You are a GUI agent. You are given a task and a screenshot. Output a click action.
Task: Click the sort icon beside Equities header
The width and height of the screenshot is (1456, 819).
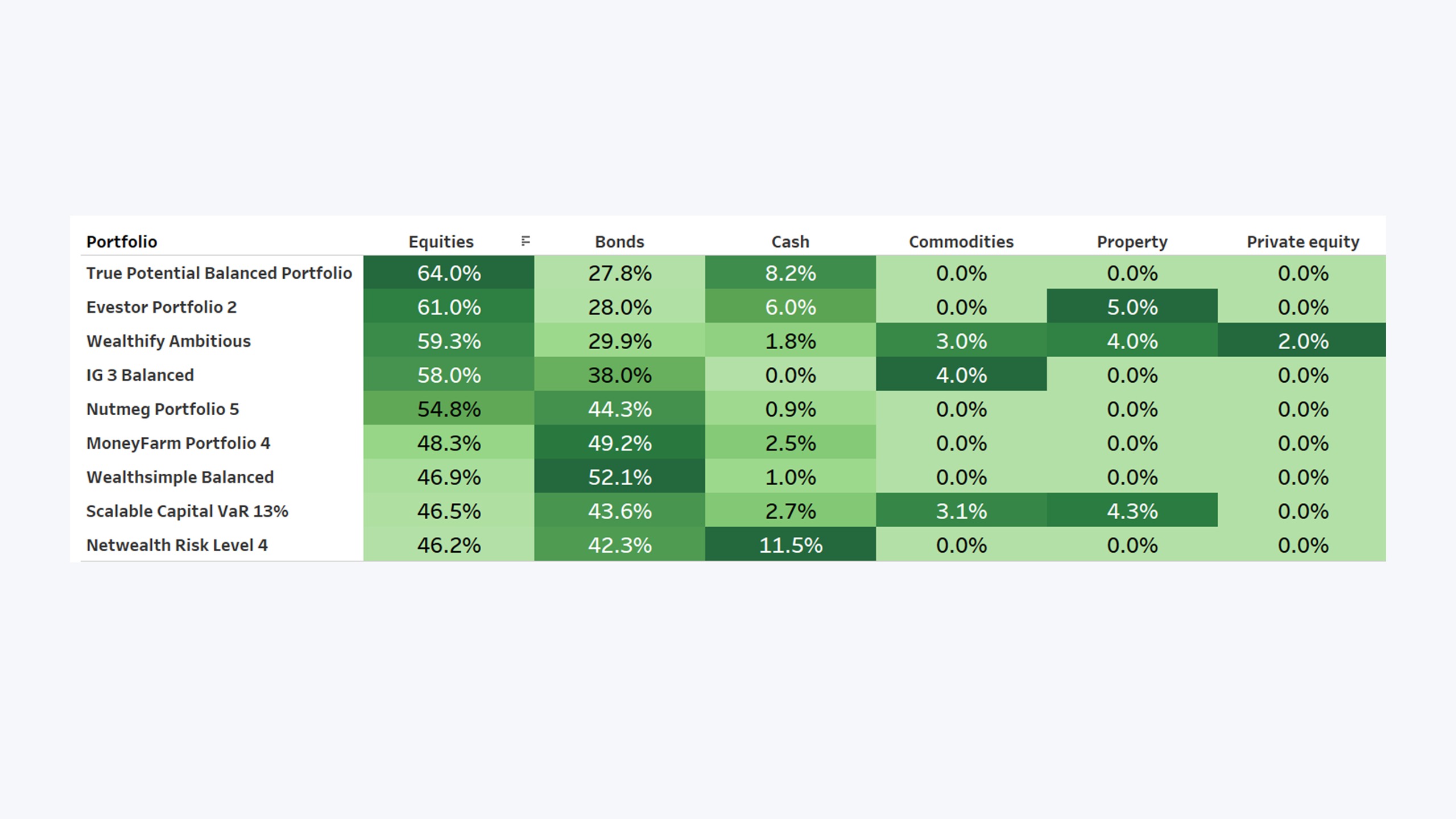(526, 241)
